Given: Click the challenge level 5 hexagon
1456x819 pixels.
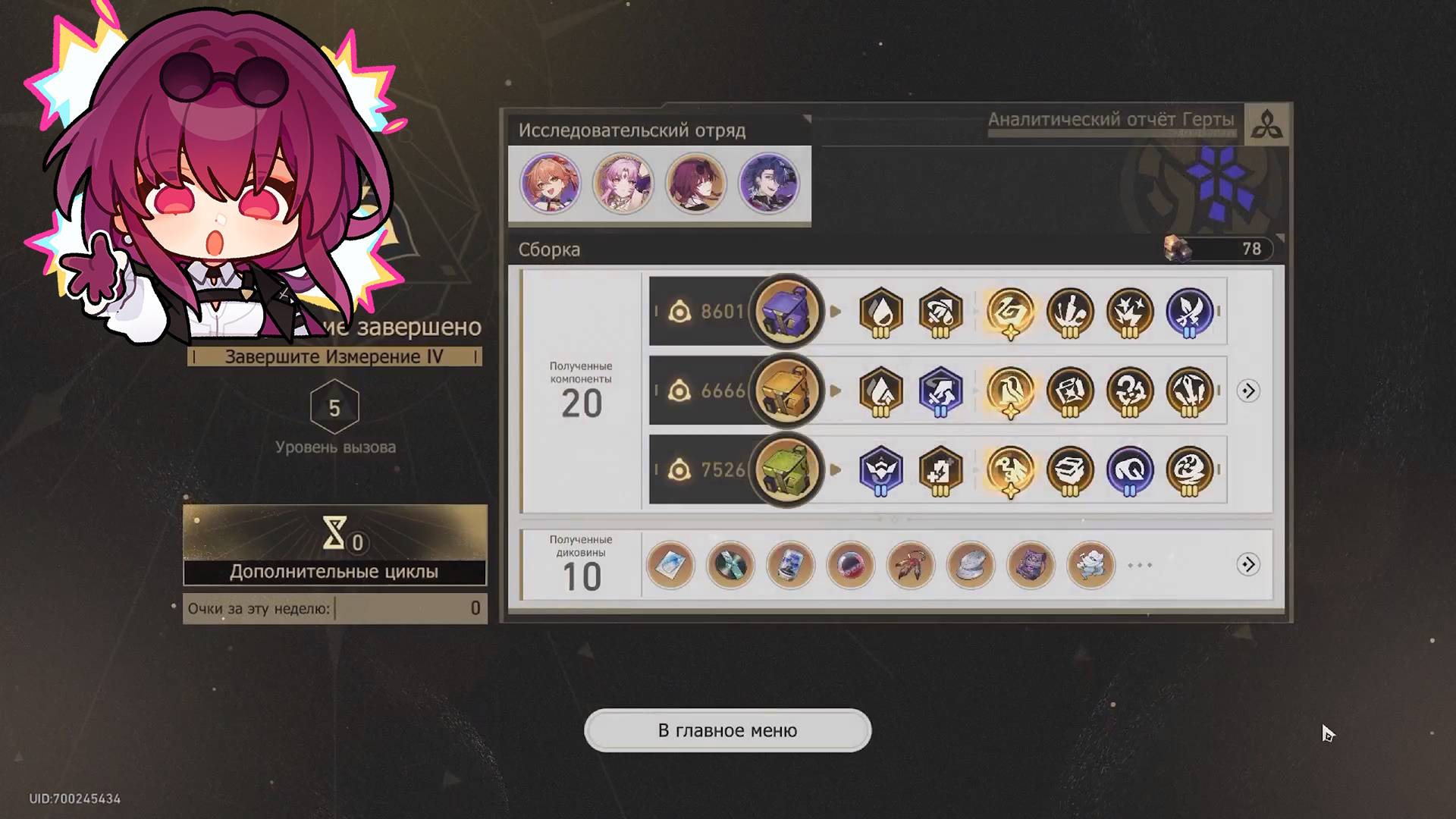Looking at the screenshot, I should 334,408.
